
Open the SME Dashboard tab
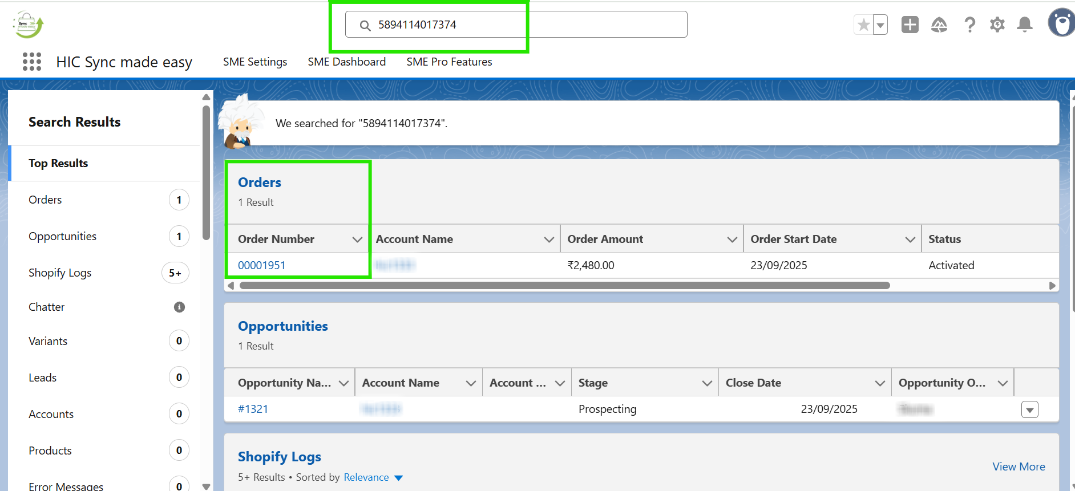tap(346, 62)
